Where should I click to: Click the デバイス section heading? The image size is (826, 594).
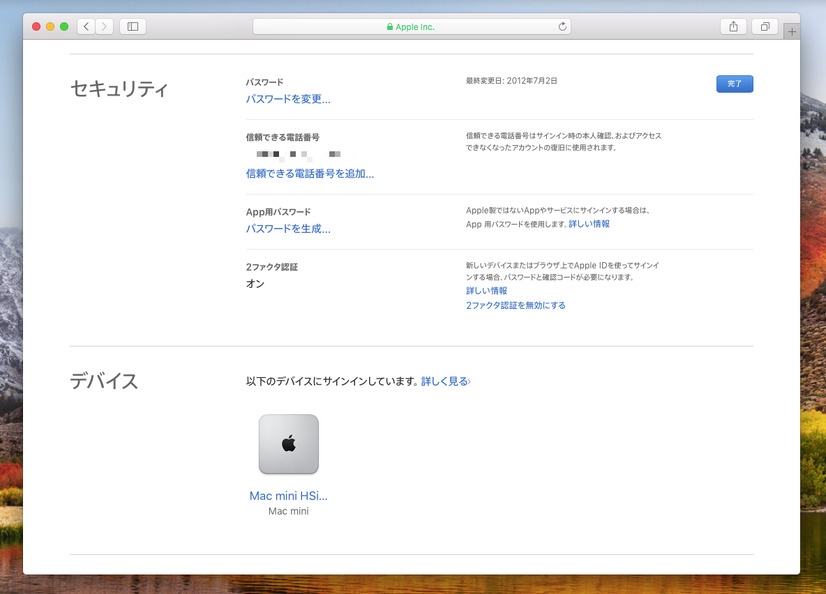(104, 381)
